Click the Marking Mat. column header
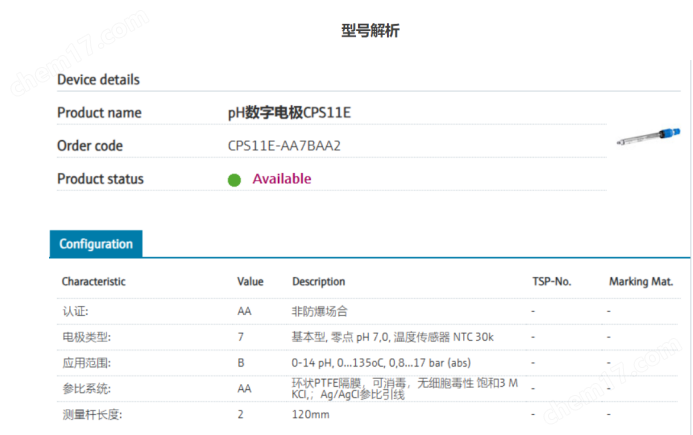This screenshot has height=435, width=693. 641,281
